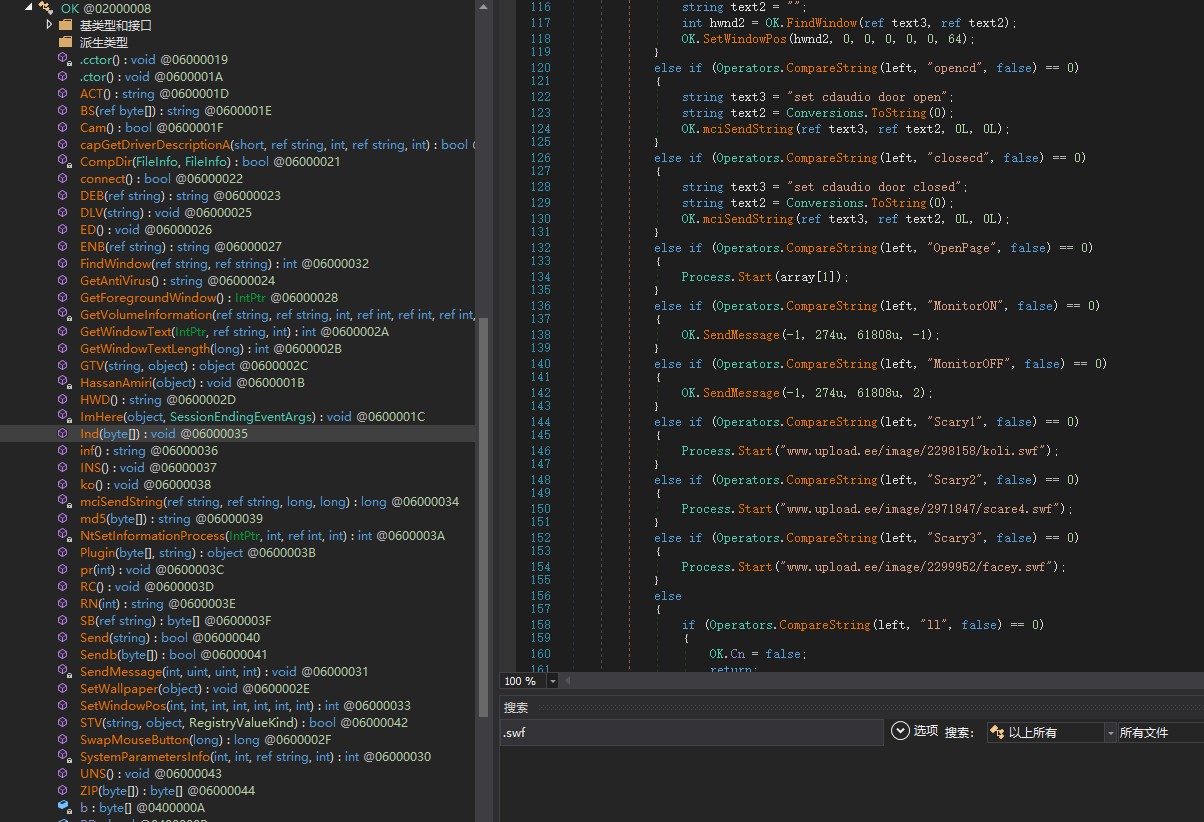Click the method icon next to GetAntiVirus()
The width and height of the screenshot is (1204, 822).
coord(64,280)
